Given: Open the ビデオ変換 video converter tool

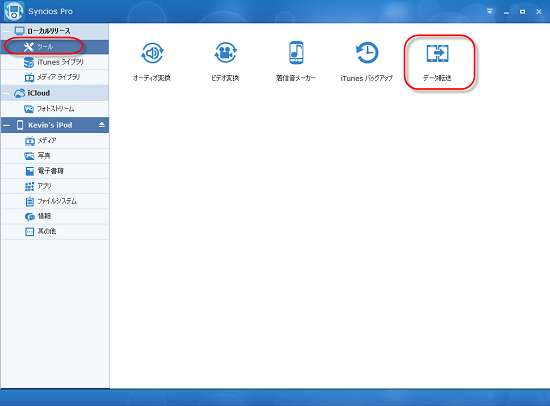Looking at the screenshot, I should pos(225,61).
